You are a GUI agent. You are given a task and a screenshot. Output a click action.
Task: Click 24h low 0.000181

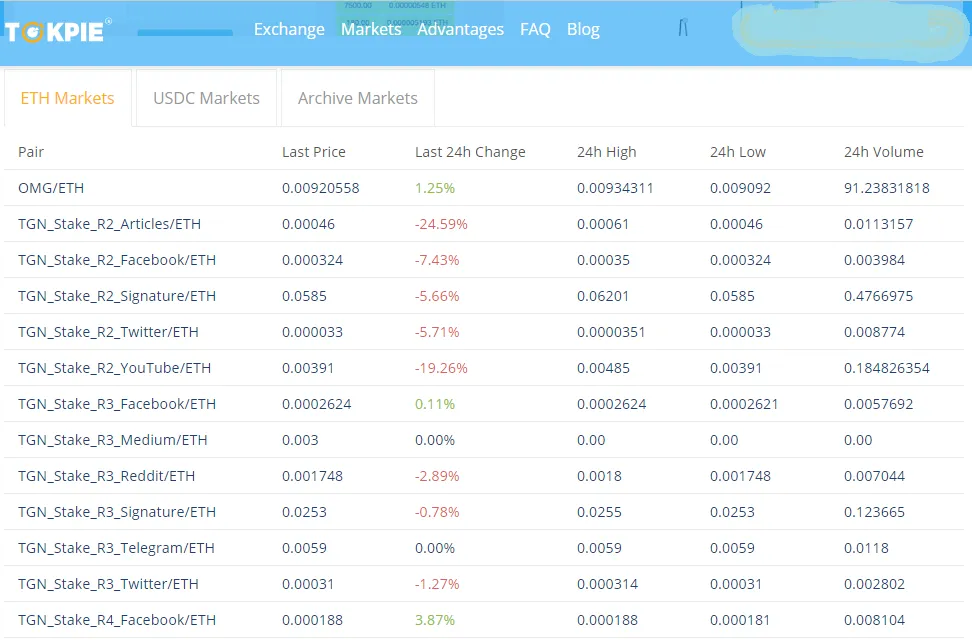pyautogui.click(x=740, y=620)
